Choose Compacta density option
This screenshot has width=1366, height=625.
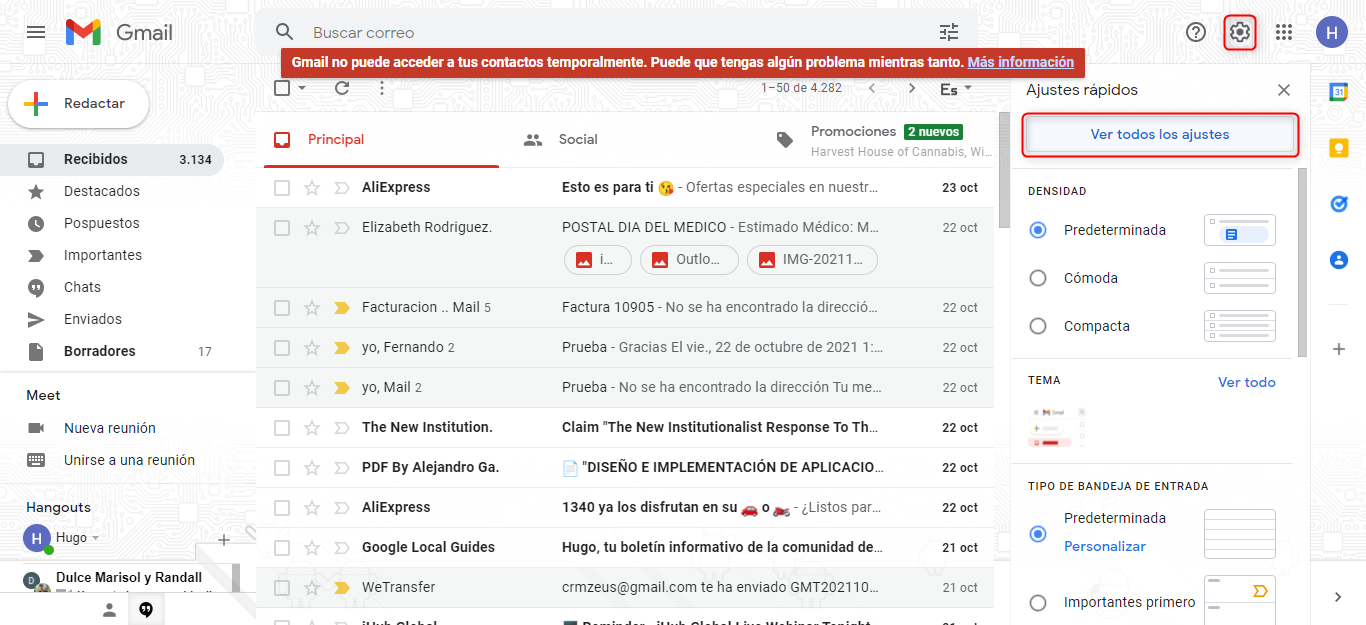tap(1038, 326)
